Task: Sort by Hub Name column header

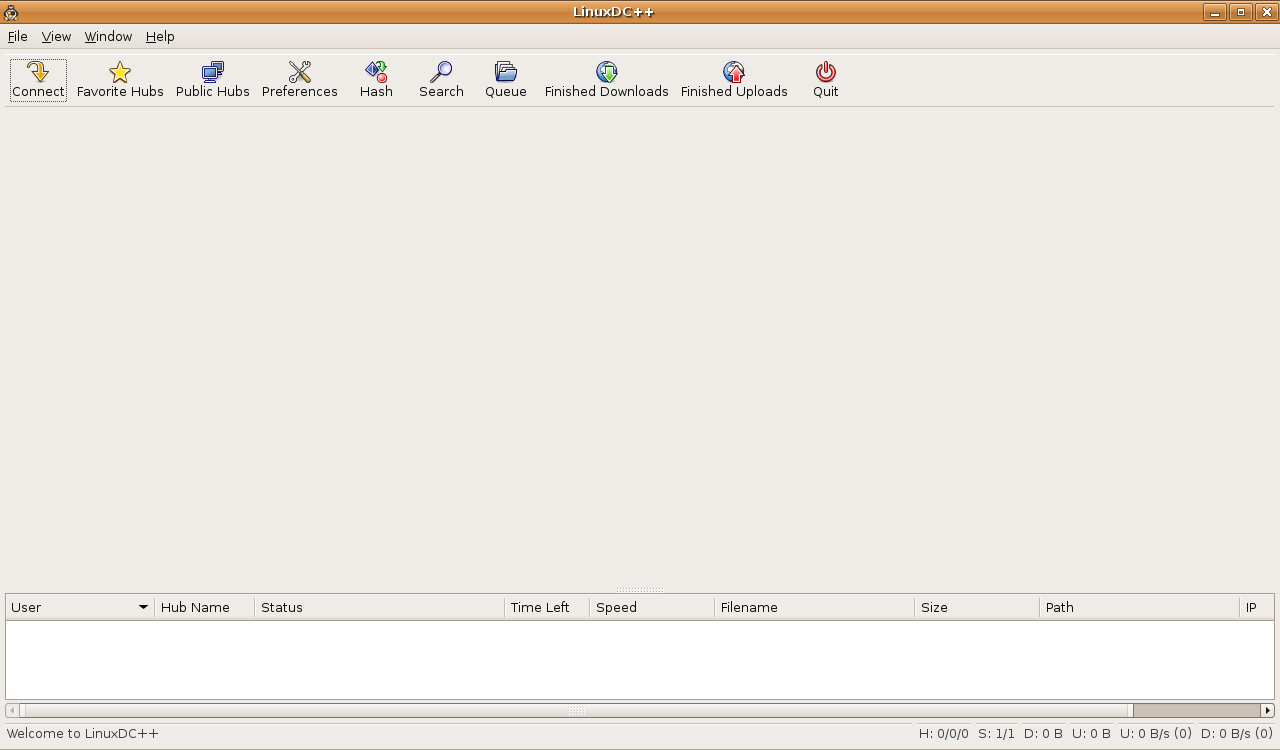Action: (204, 607)
